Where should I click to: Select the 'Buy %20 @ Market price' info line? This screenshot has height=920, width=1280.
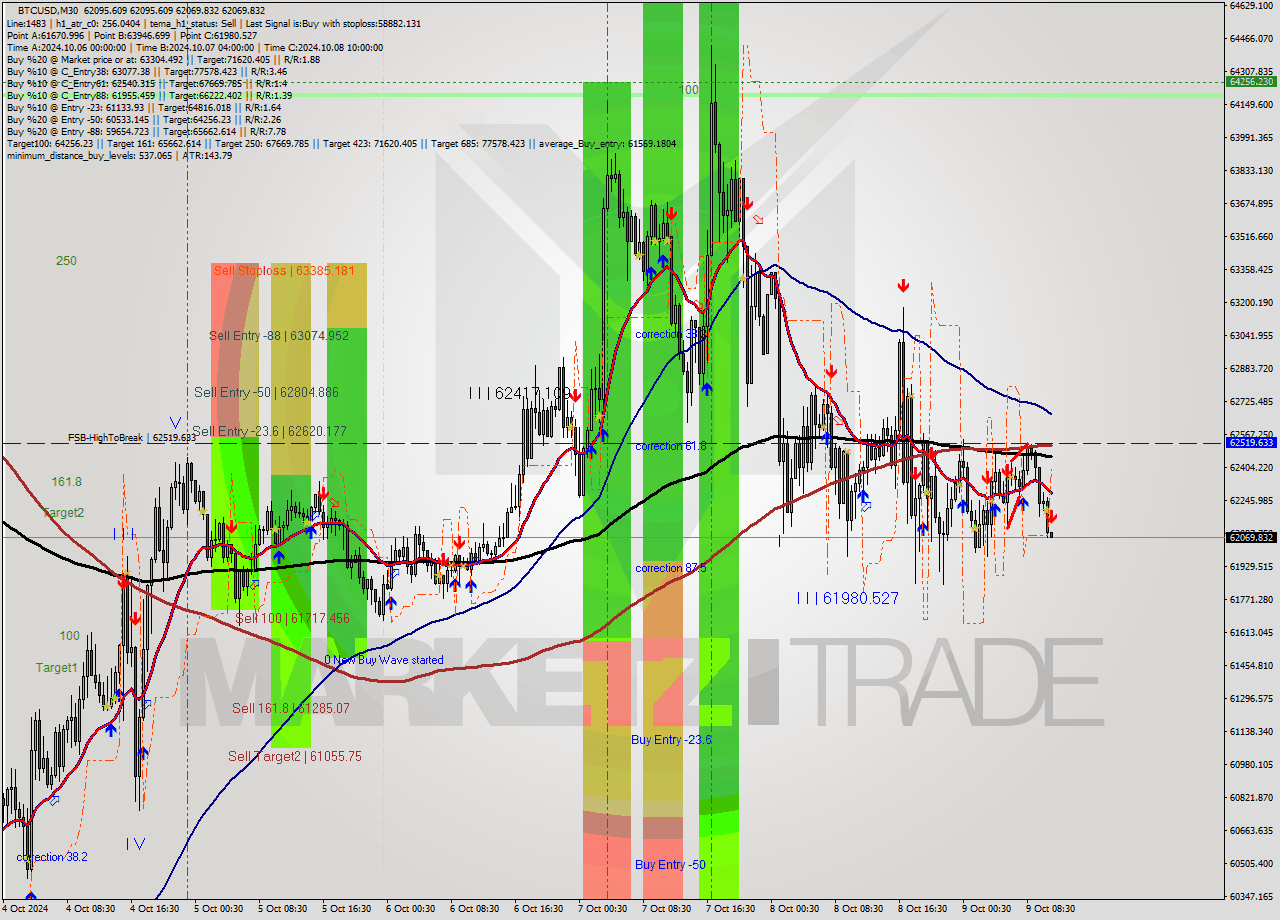(x=163, y=59)
